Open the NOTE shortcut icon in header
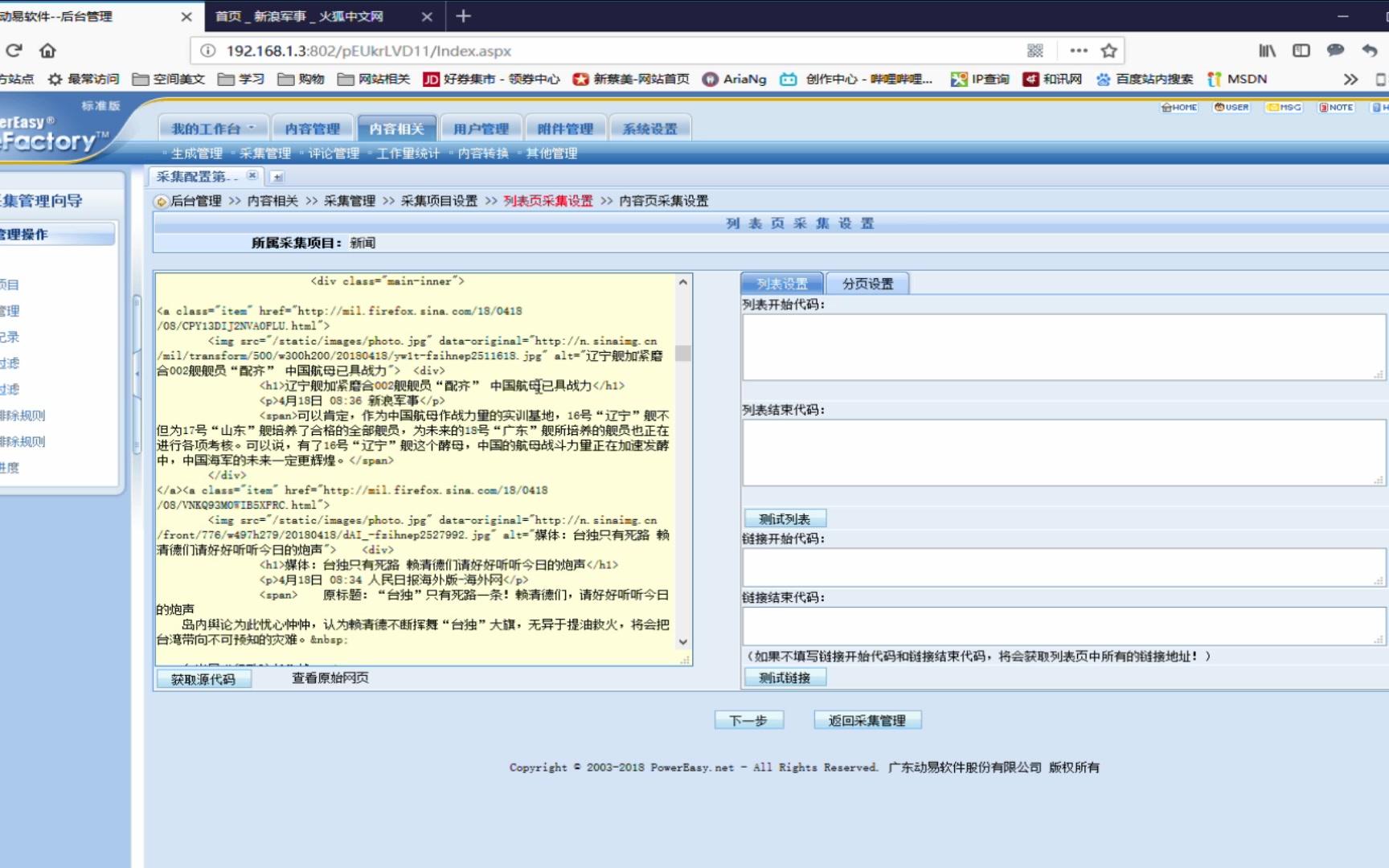This screenshot has width=1389, height=868. point(1336,107)
